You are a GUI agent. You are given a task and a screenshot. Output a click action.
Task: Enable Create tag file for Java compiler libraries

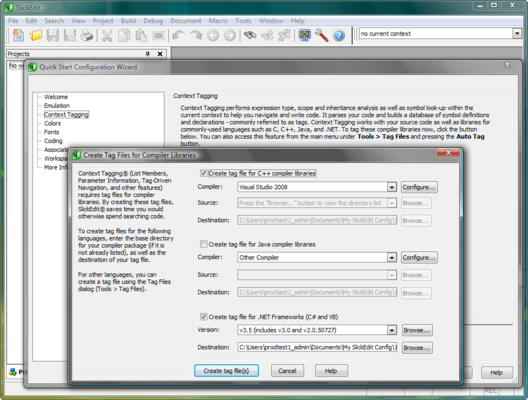coord(204,244)
